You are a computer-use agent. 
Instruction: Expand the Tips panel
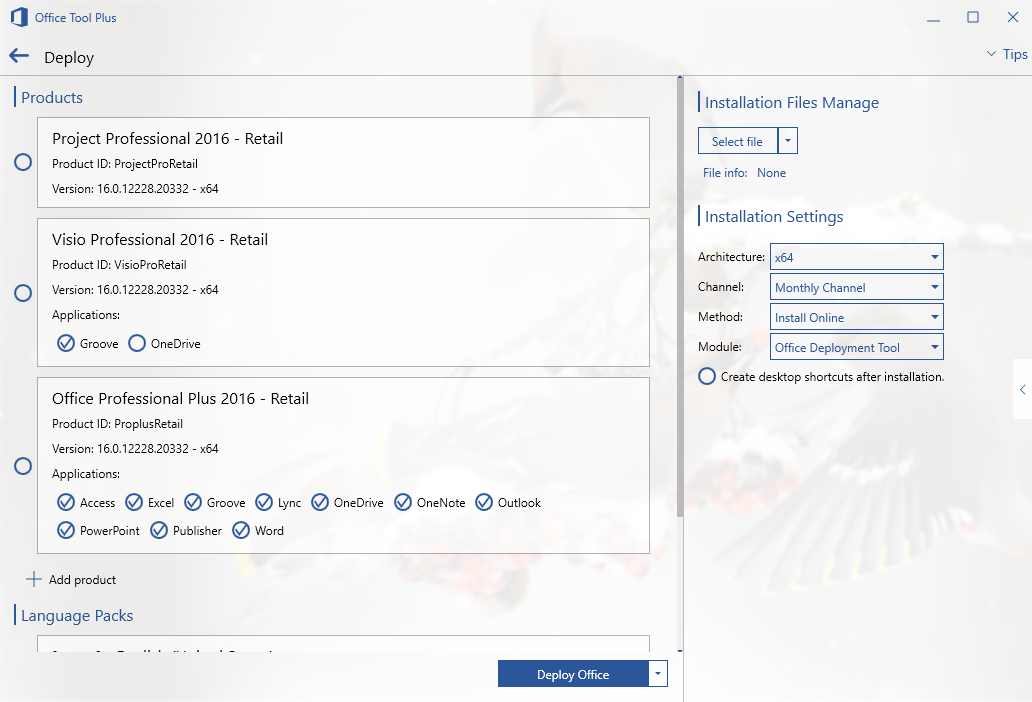tap(1007, 54)
